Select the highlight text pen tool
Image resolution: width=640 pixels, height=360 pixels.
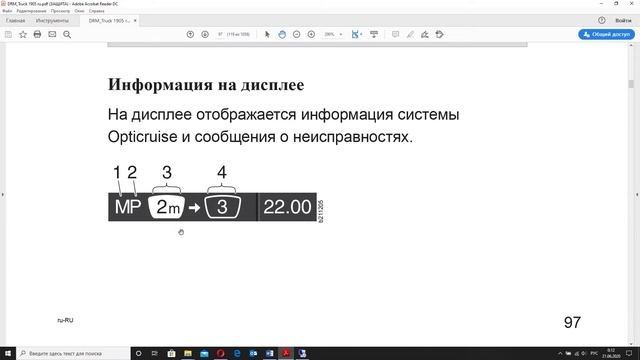click(410, 34)
